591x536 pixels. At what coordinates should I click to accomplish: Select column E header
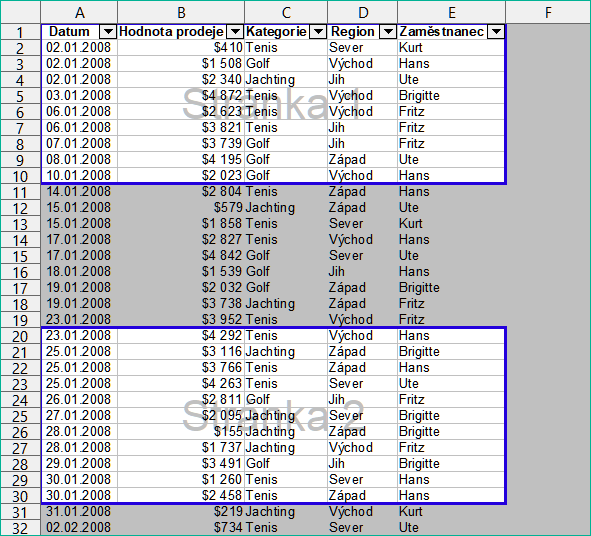[x=452, y=12]
